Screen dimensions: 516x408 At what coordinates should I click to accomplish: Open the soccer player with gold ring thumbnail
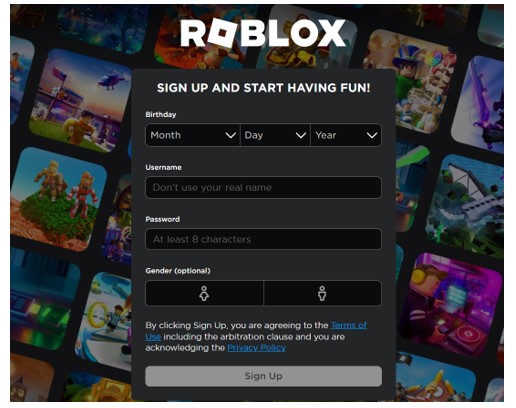pyautogui.click(x=104, y=322)
